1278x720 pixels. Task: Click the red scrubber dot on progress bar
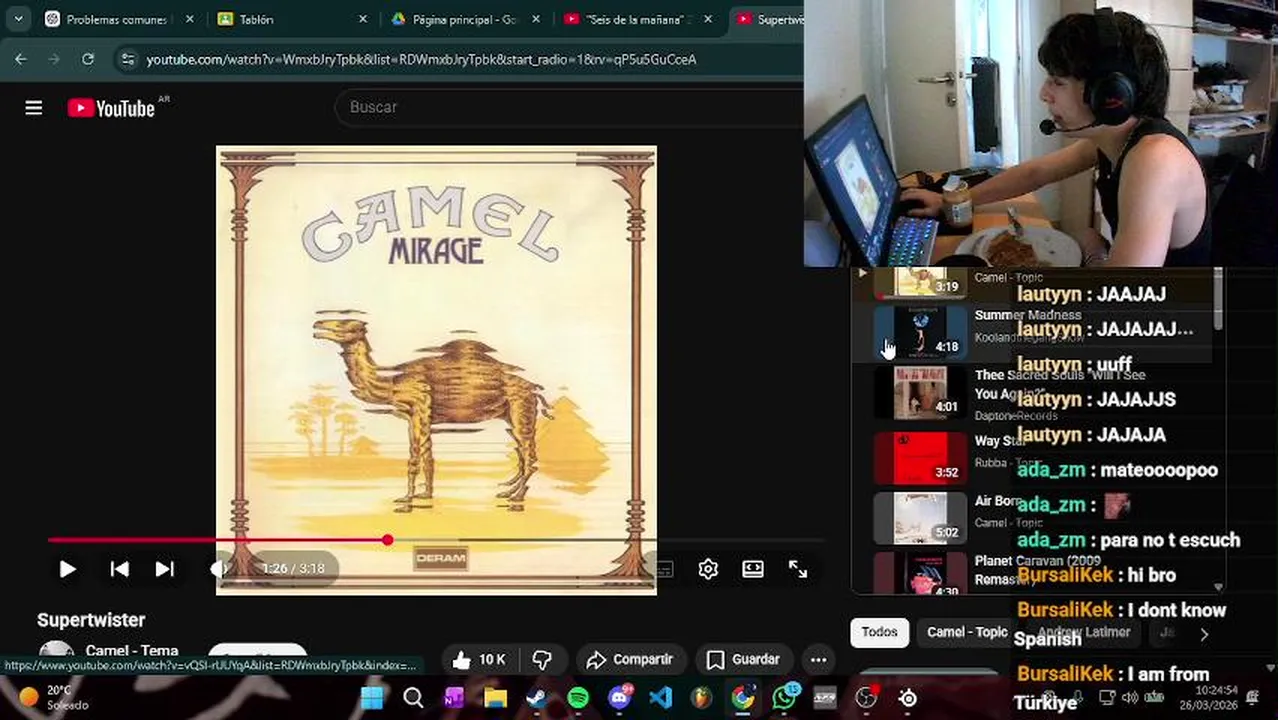(387, 540)
